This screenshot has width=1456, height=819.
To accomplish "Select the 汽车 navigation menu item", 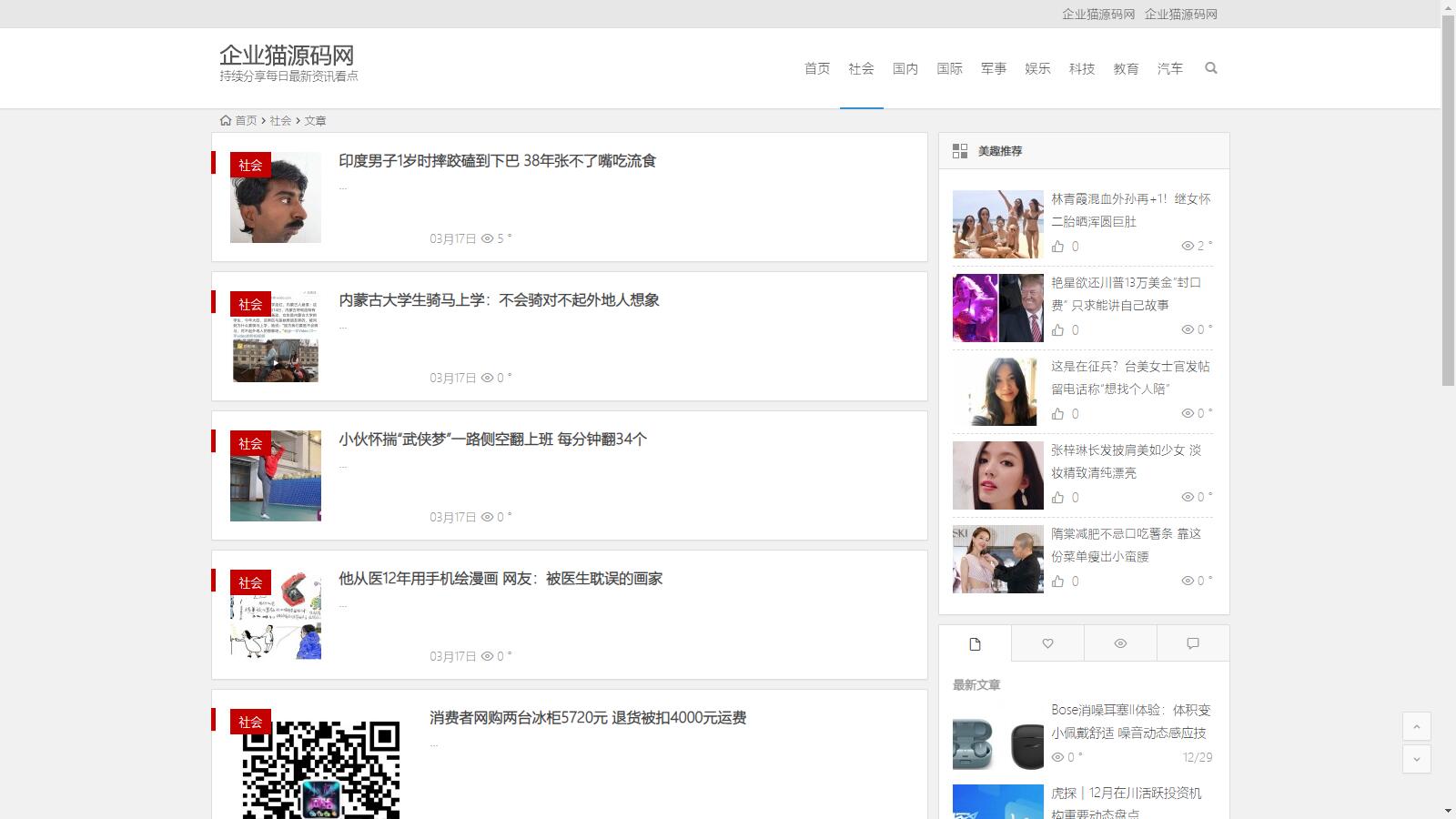I will (x=1169, y=68).
